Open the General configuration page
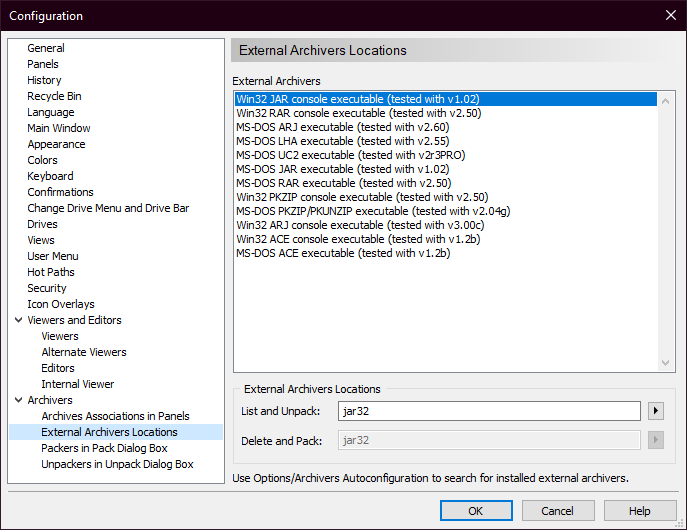This screenshot has width=687, height=530. click(46, 48)
